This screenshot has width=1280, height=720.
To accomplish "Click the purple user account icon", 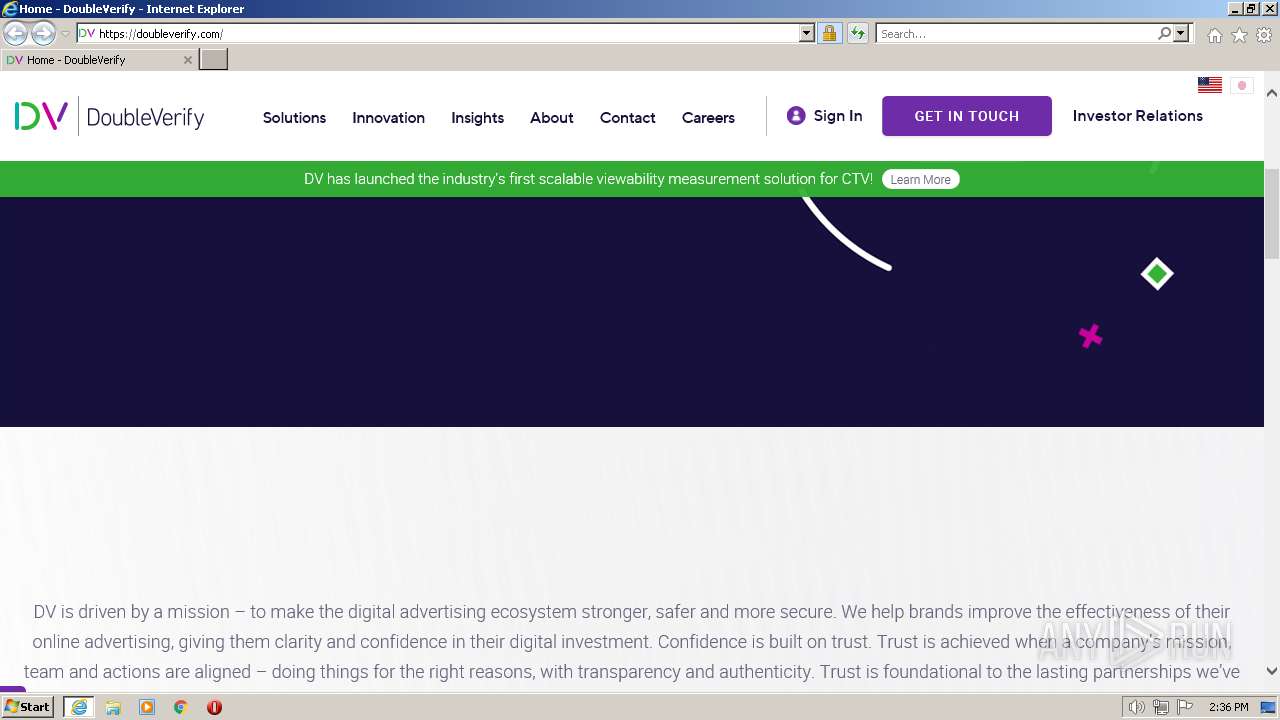I will (x=796, y=116).
